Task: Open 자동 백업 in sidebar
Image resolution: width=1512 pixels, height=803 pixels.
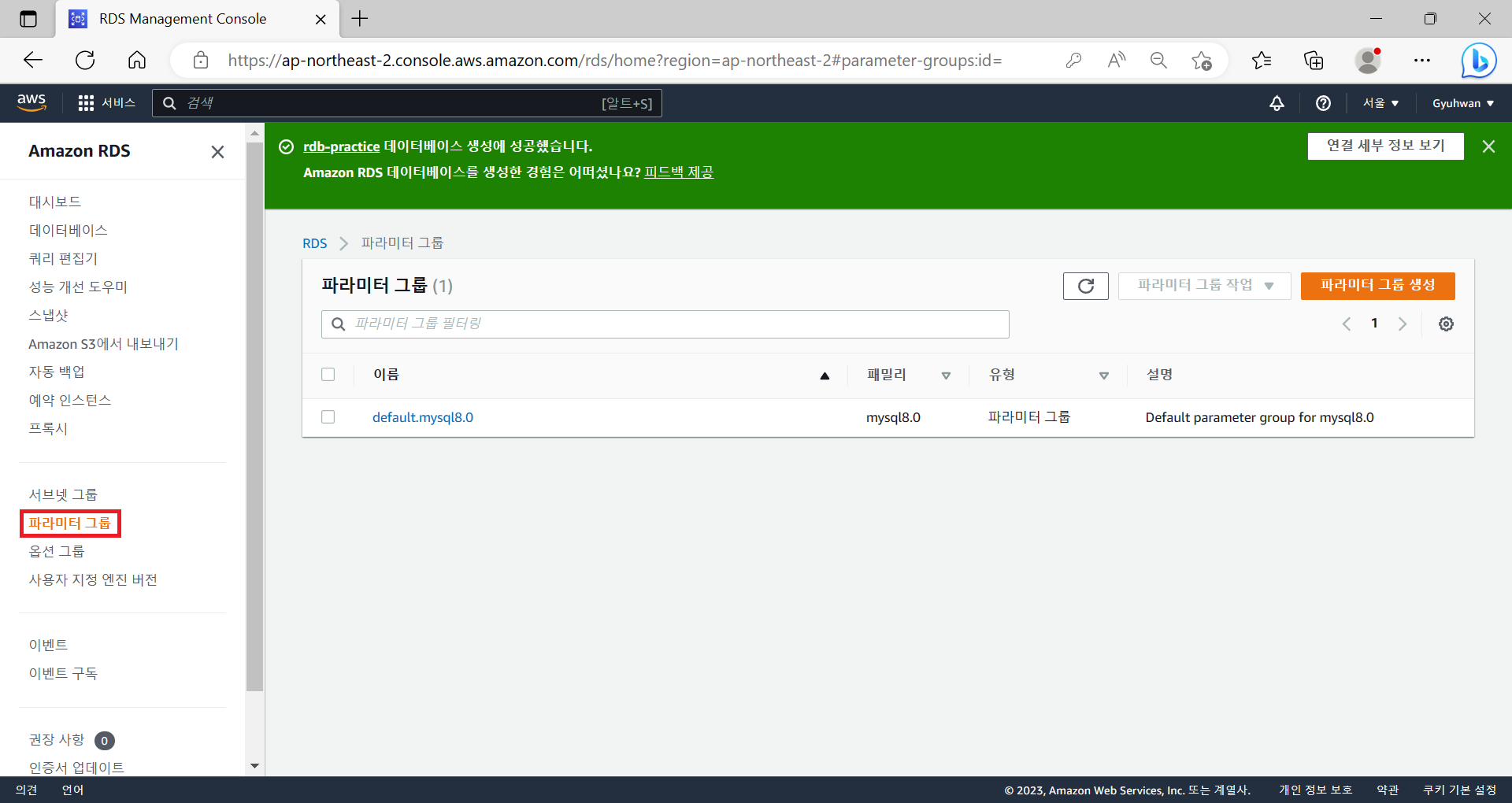Action: (57, 372)
